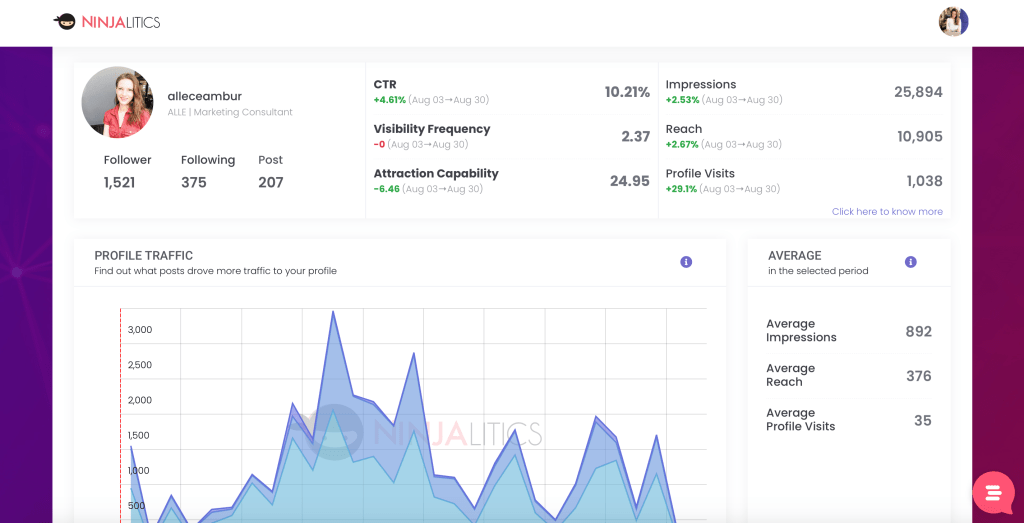Open the 'Click here to know more' link
This screenshot has height=523, width=1024.
click(887, 212)
